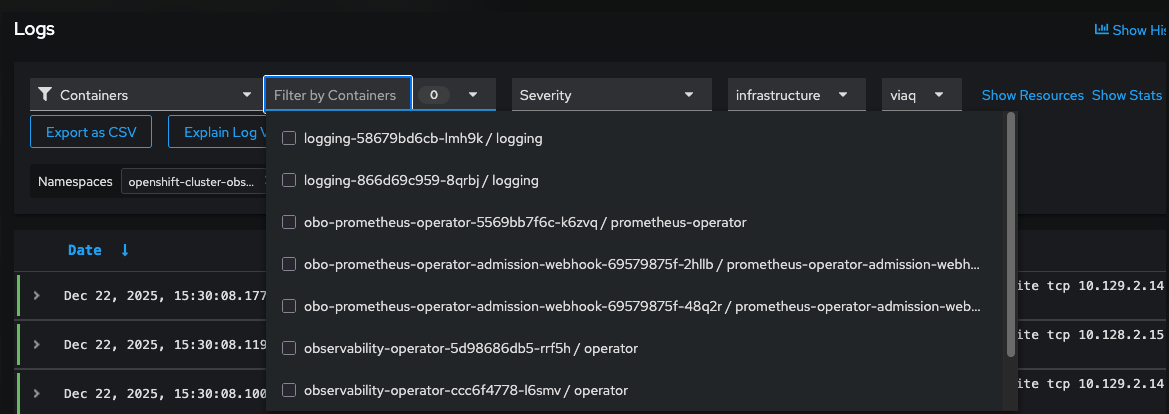
Task: Open the infrastructure tenant dropdown
Action: [795, 95]
